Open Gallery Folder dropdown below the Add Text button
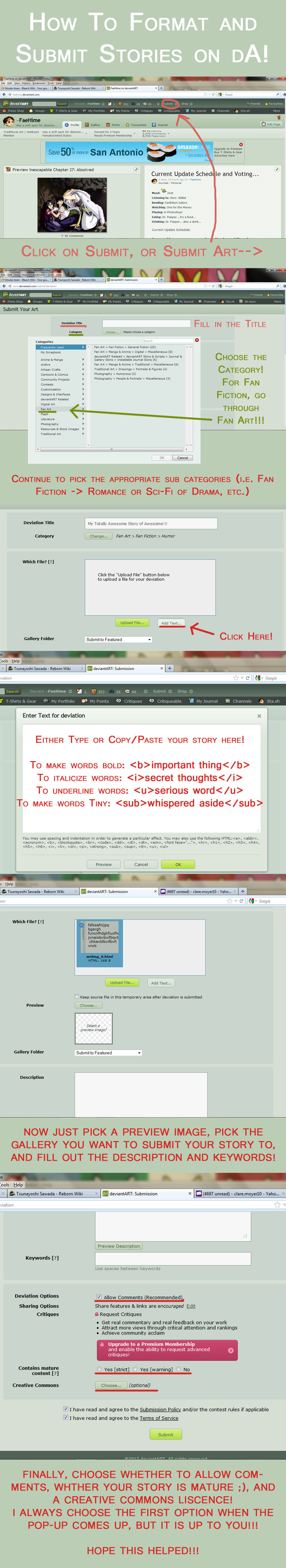Screen dimensions: 286x1568 click(119, 640)
